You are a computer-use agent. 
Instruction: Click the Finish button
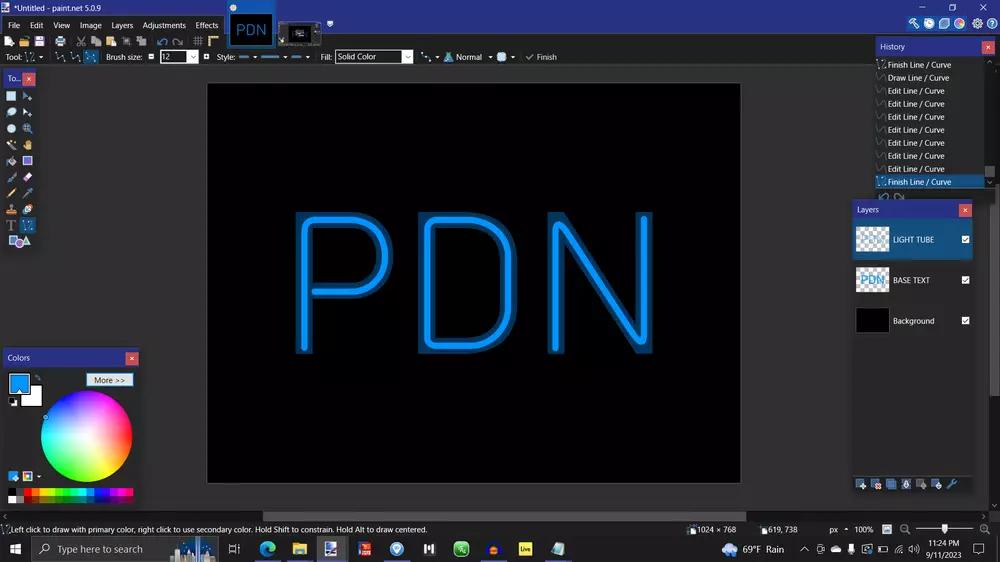click(541, 57)
